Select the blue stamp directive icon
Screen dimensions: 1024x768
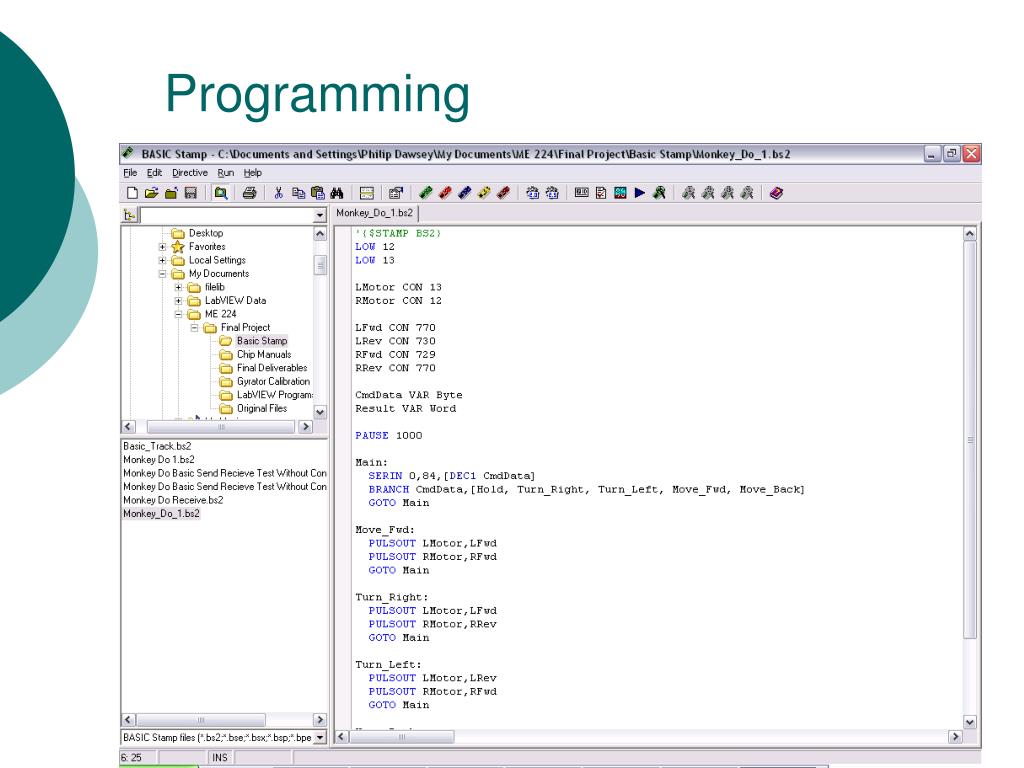[x=464, y=193]
